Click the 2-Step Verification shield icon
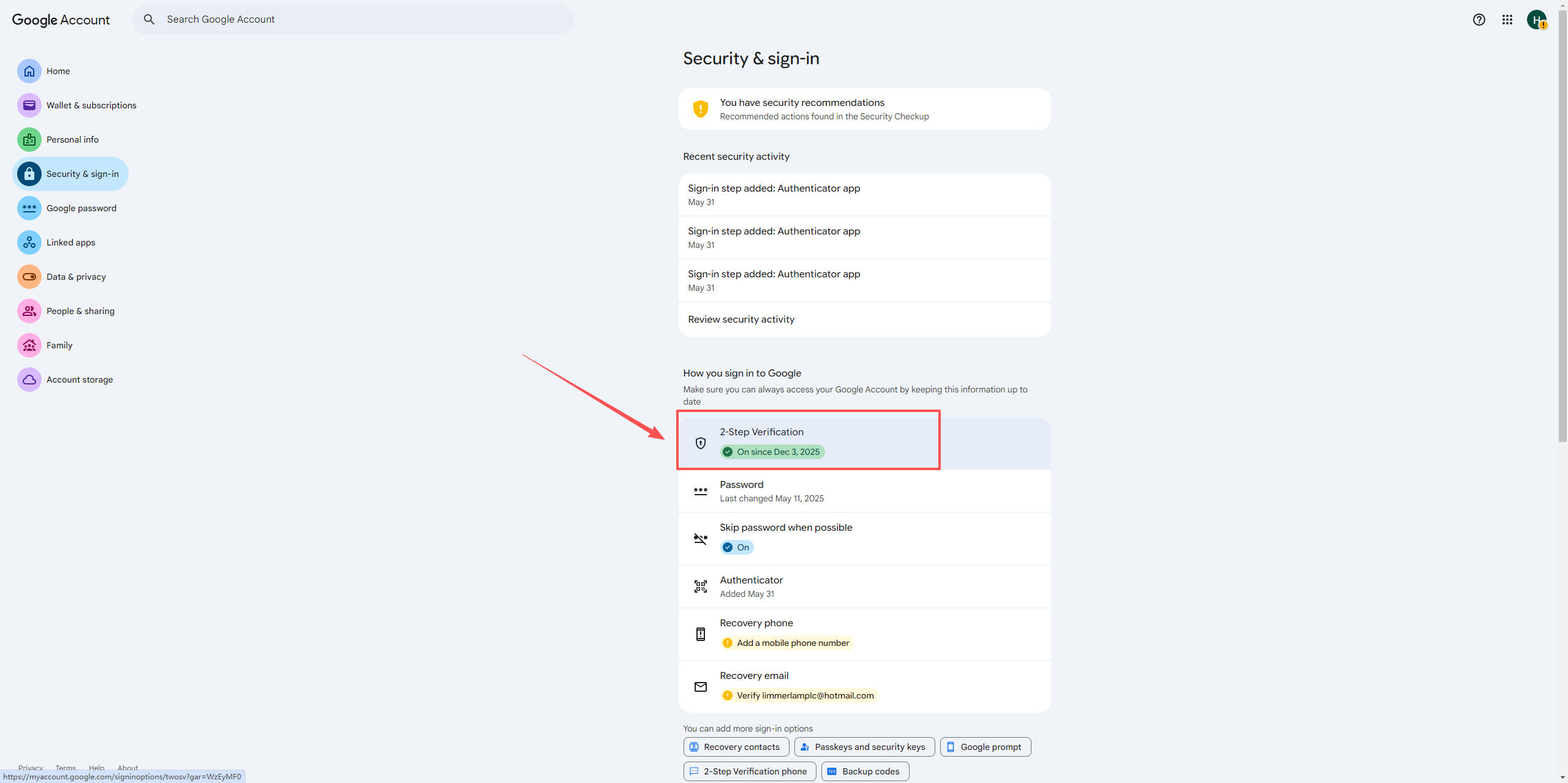Viewport: 1568px width, 783px height. coord(701,443)
